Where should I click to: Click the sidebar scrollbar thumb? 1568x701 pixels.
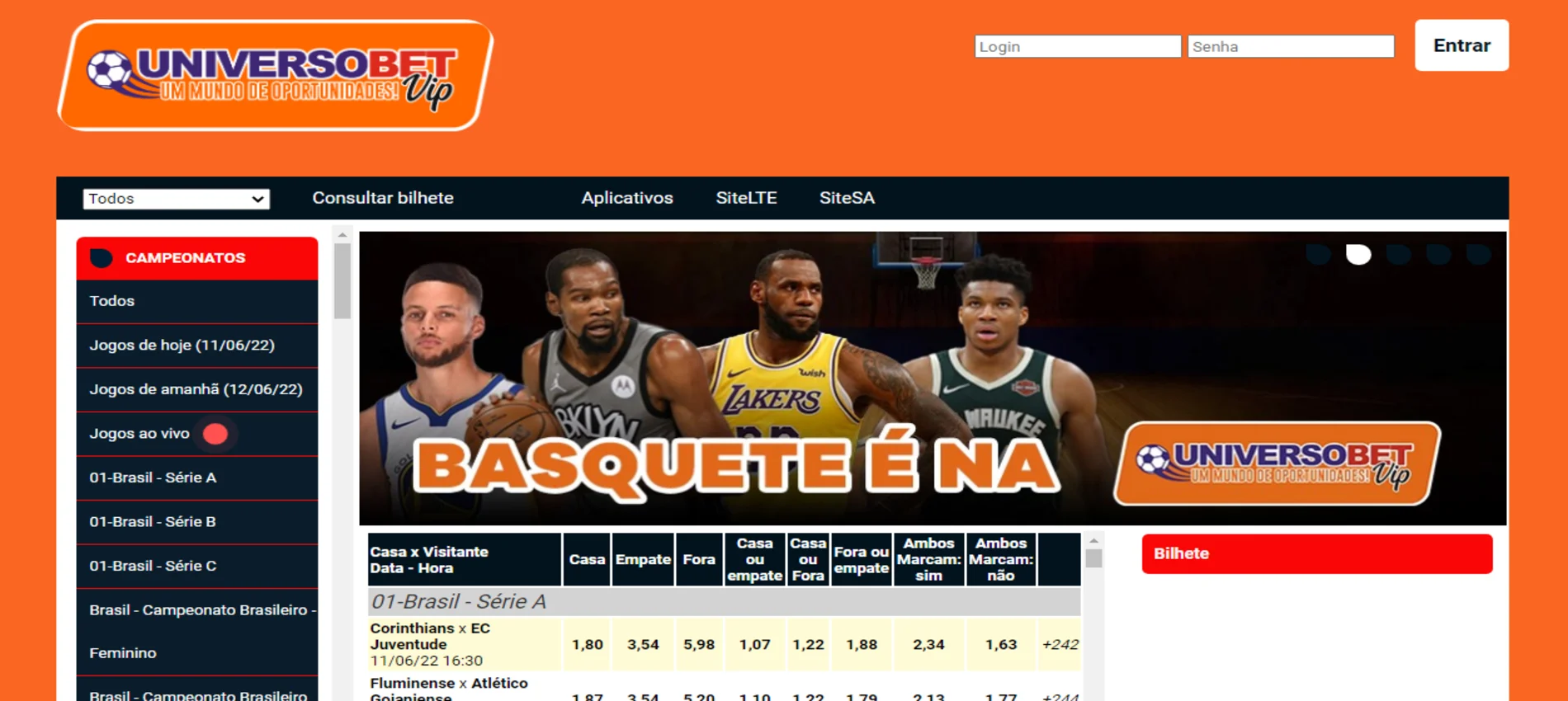coord(342,281)
